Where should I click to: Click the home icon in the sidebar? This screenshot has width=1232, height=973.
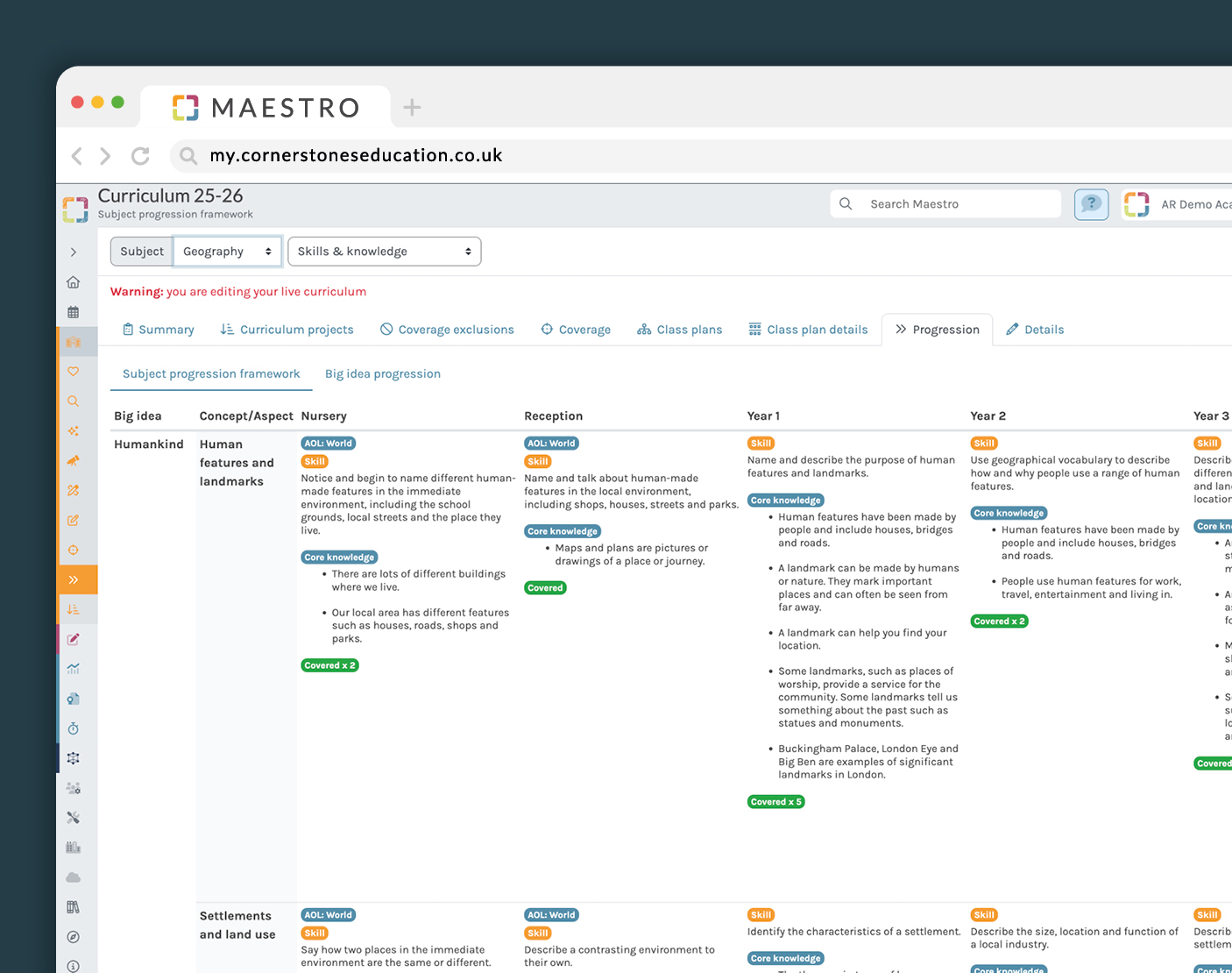click(x=74, y=282)
